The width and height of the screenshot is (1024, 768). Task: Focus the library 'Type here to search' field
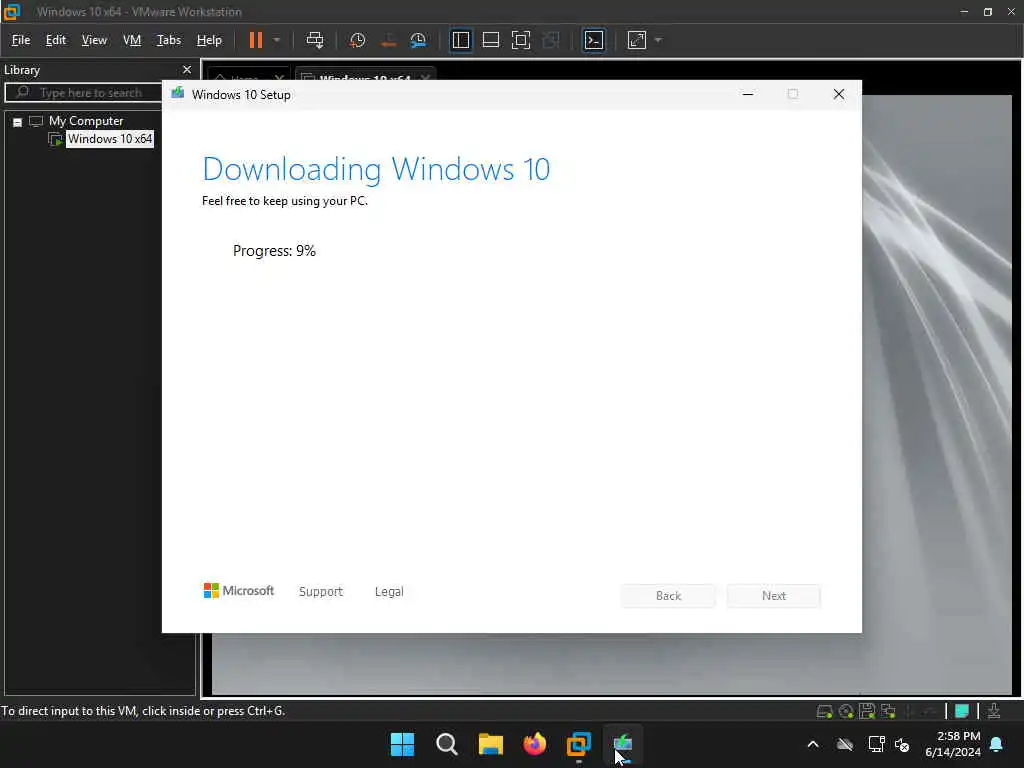coord(84,93)
